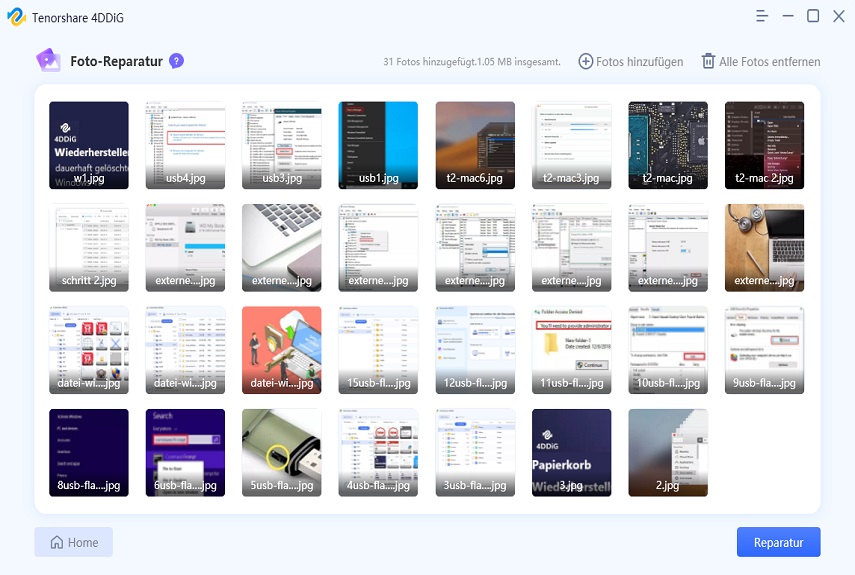
Task: Click the Foto-Reparatur help question icon
Action: tap(176, 61)
